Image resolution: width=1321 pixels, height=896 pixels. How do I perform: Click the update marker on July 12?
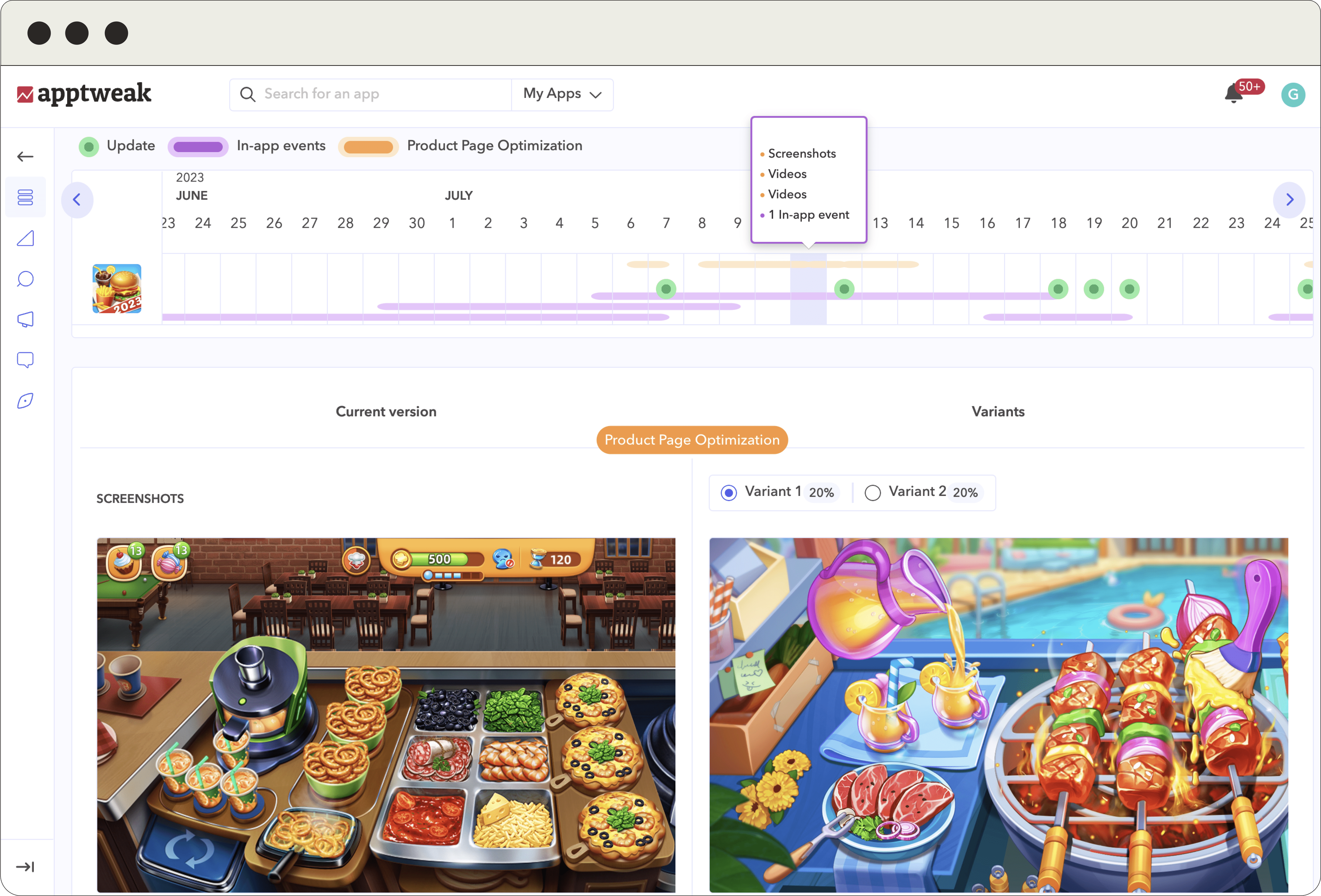844,289
